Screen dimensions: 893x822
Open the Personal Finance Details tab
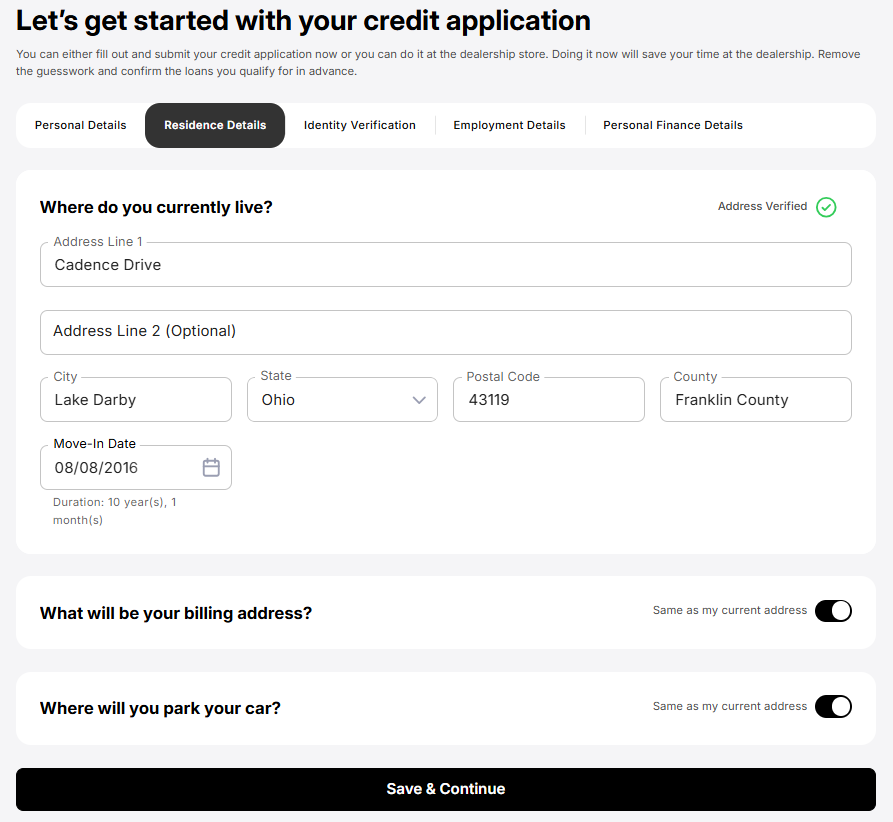(673, 125)
